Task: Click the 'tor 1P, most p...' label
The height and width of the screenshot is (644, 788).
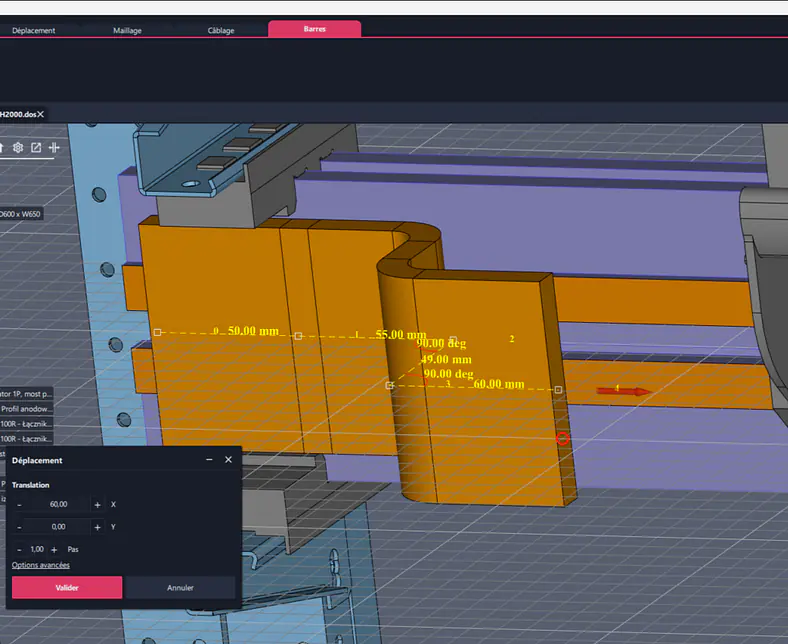Action: [25, 394]
